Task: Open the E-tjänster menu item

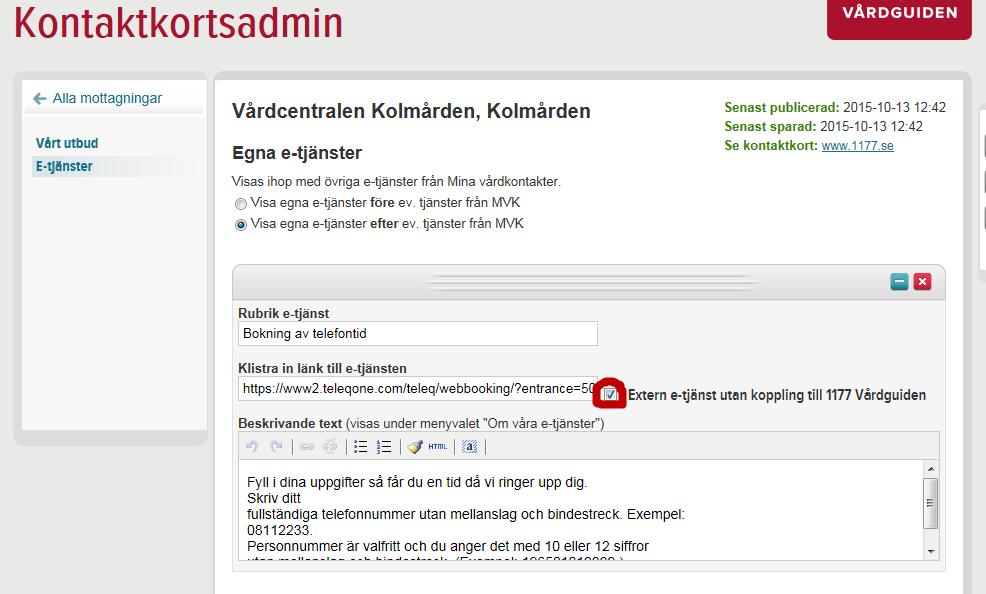Action: 64,167
